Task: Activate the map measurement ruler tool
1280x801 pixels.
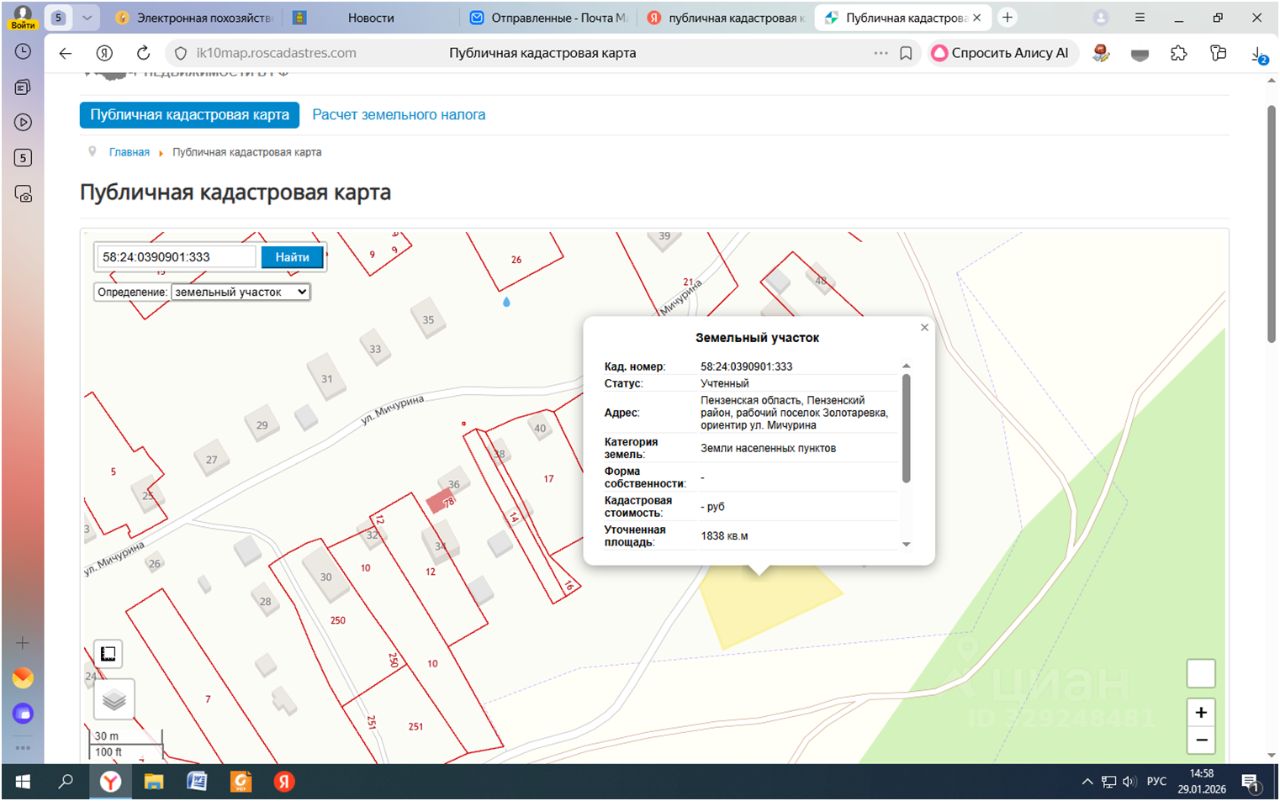Action: point(109,654)
